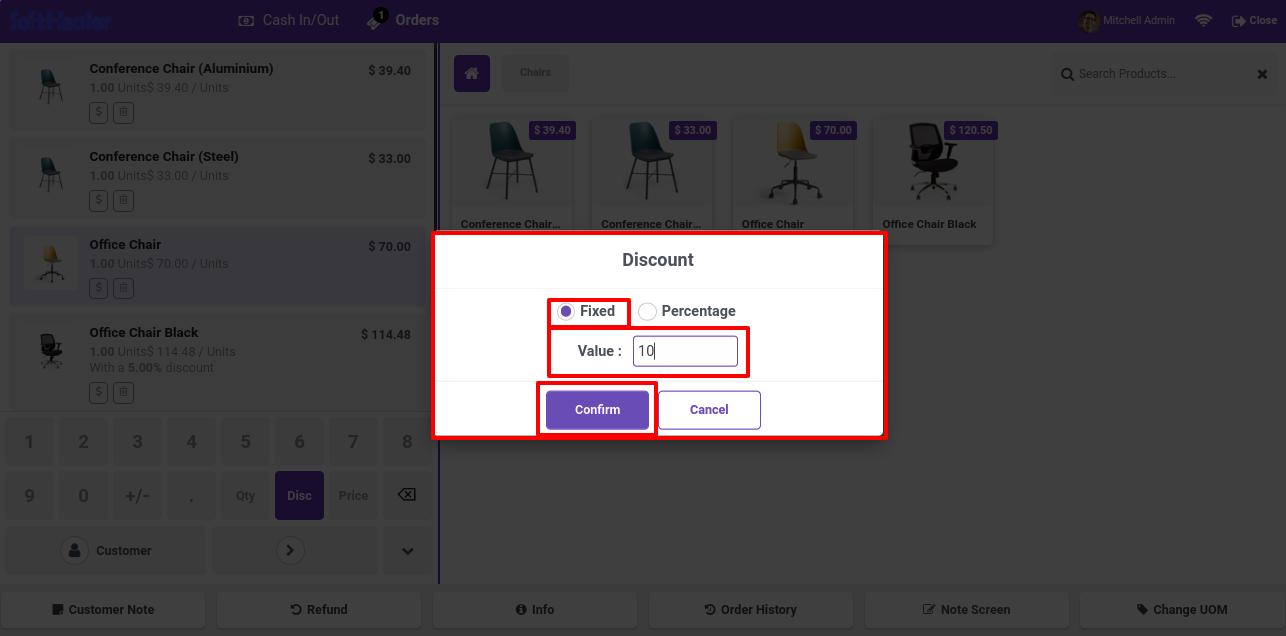The height and width of the screenshot is (636, 1286).
Task: Select the Fixed discount radio button
Action: tap(565, 311)
